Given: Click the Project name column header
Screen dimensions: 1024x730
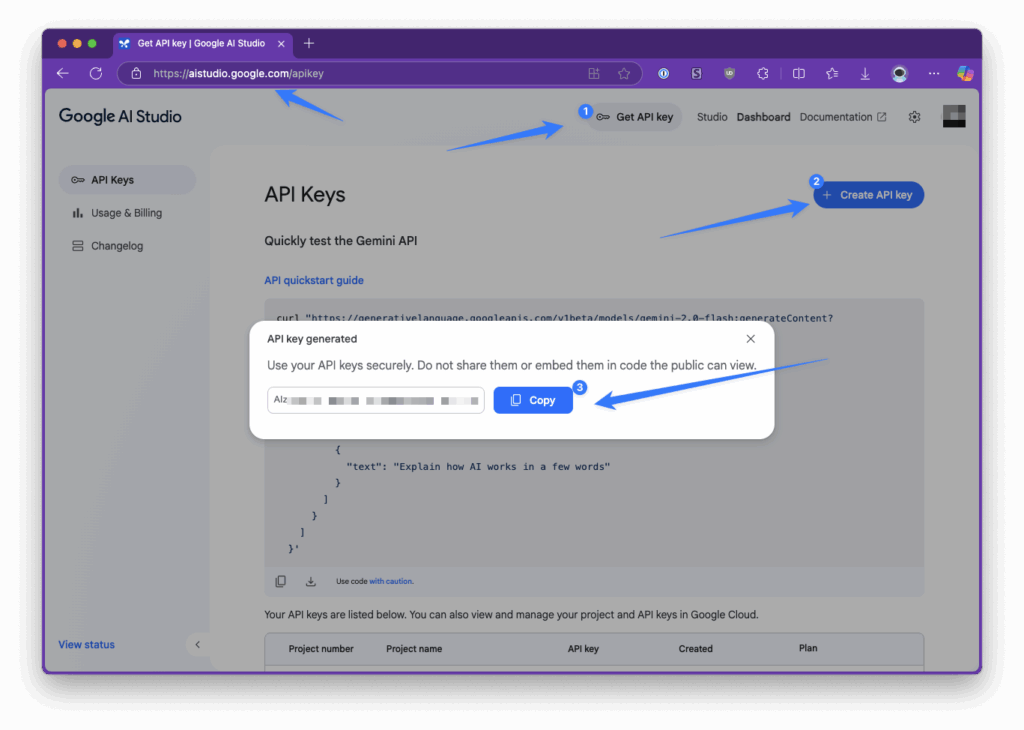Looking at the screenshot, I should point(414,648).
